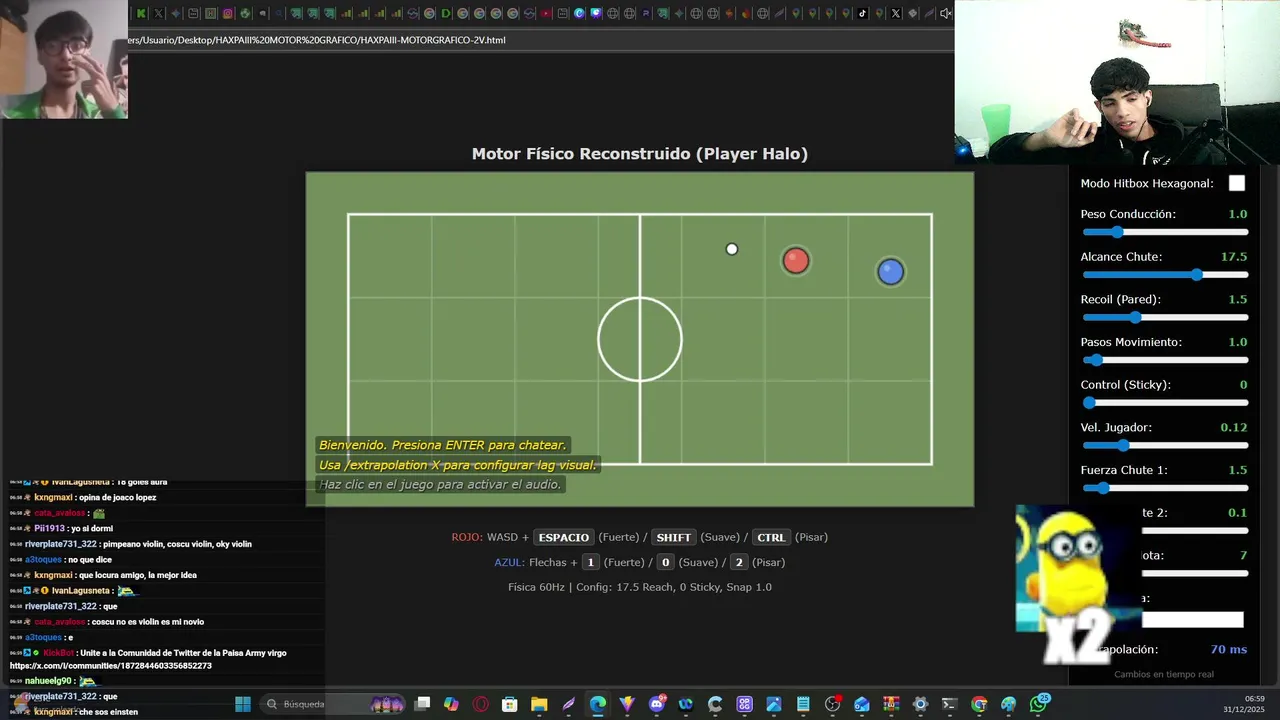Image resolution: width=1280 pixels, height=720 pixels.
Task: Click the 70 ms extrapolation value
Action: [1228, 650]
